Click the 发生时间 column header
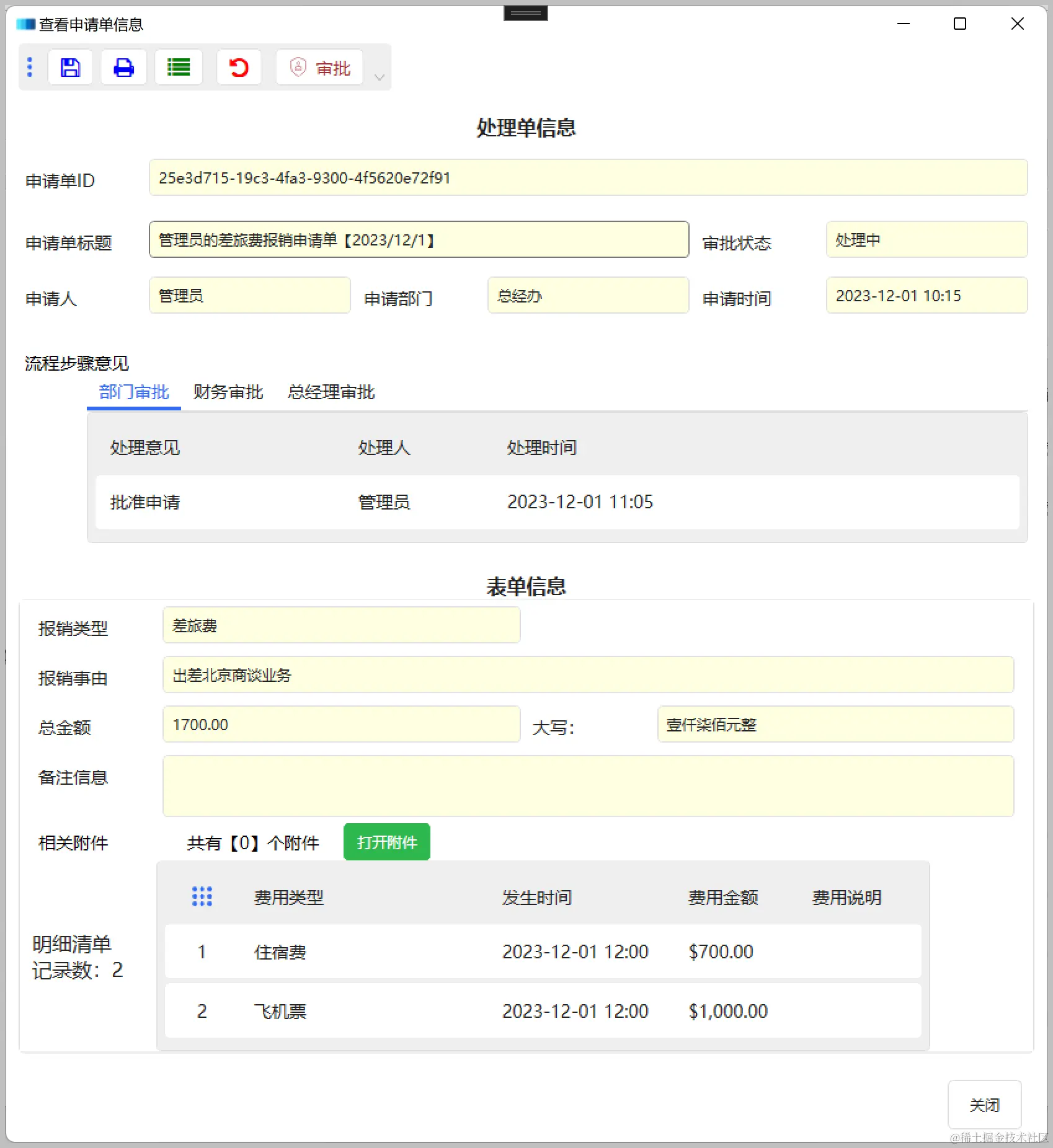Screen dimensions: 1053x1148 tap(537, 897)
